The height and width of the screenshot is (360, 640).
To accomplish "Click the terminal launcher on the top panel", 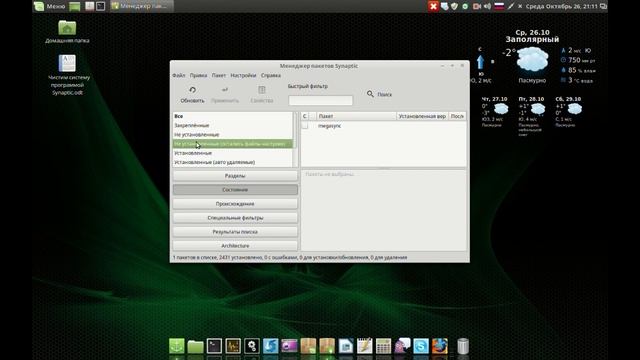I will pyautogui.click(x=100, y=6).
